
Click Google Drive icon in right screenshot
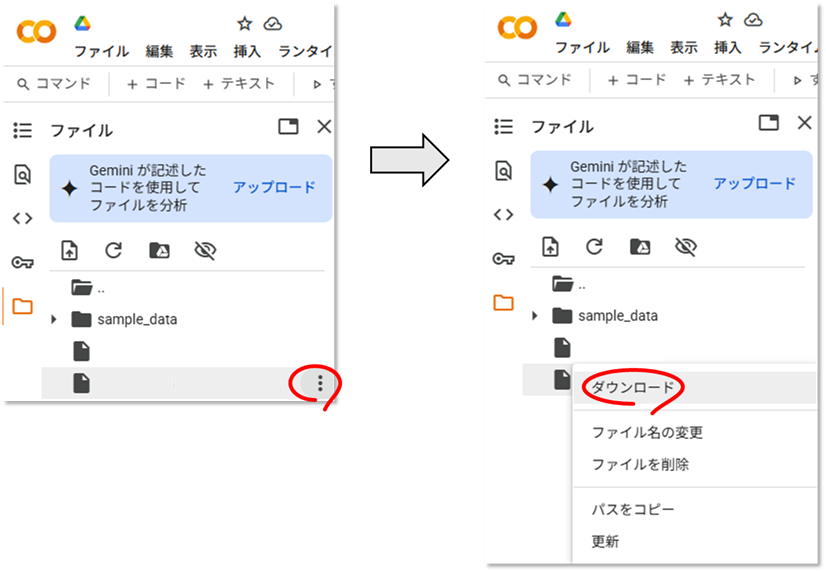pos(563,20)
